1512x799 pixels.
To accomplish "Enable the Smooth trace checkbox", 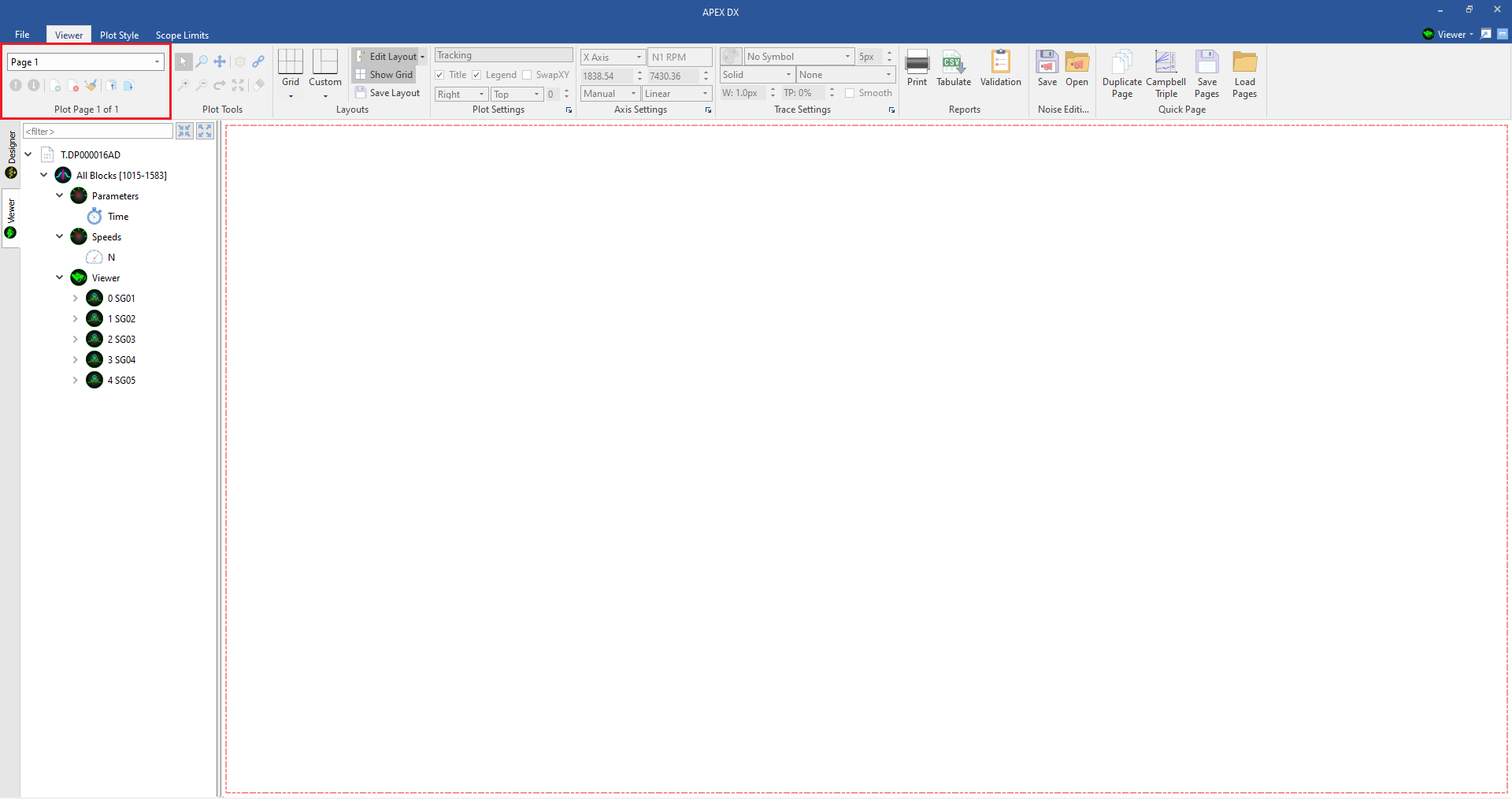I will [x=850, y=93].
